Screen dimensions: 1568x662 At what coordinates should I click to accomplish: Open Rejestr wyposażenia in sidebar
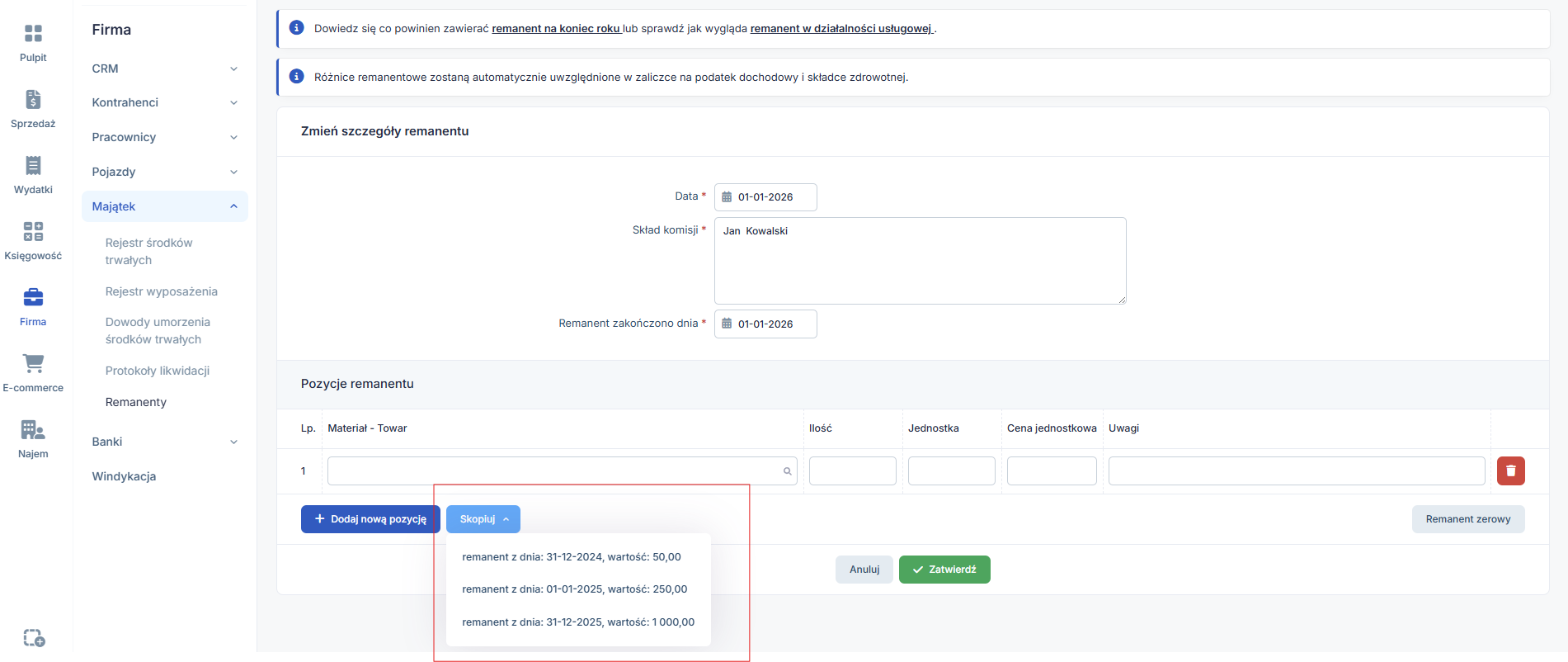161,291
